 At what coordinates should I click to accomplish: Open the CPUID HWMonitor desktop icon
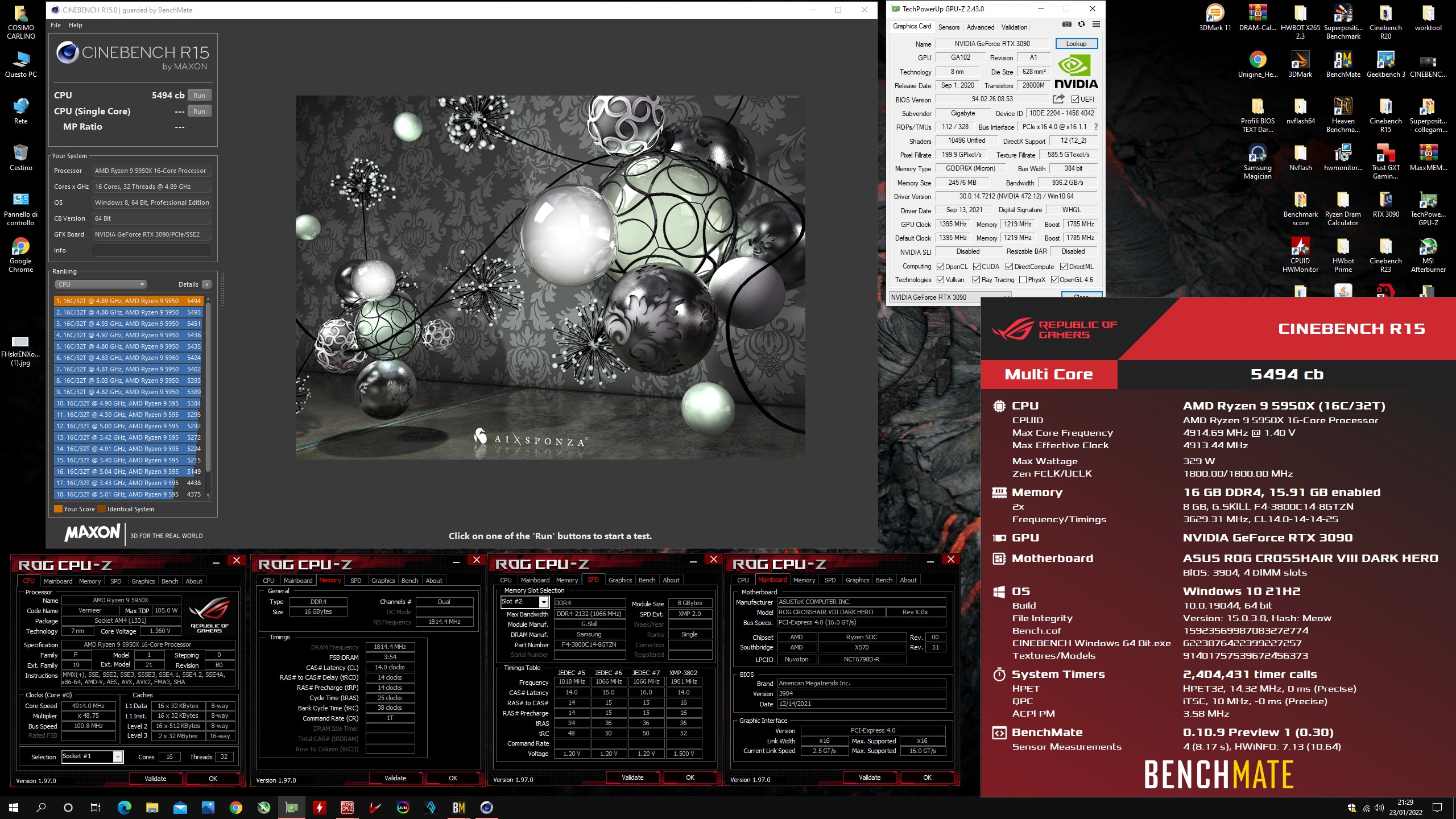click(x=1300, y=256)
